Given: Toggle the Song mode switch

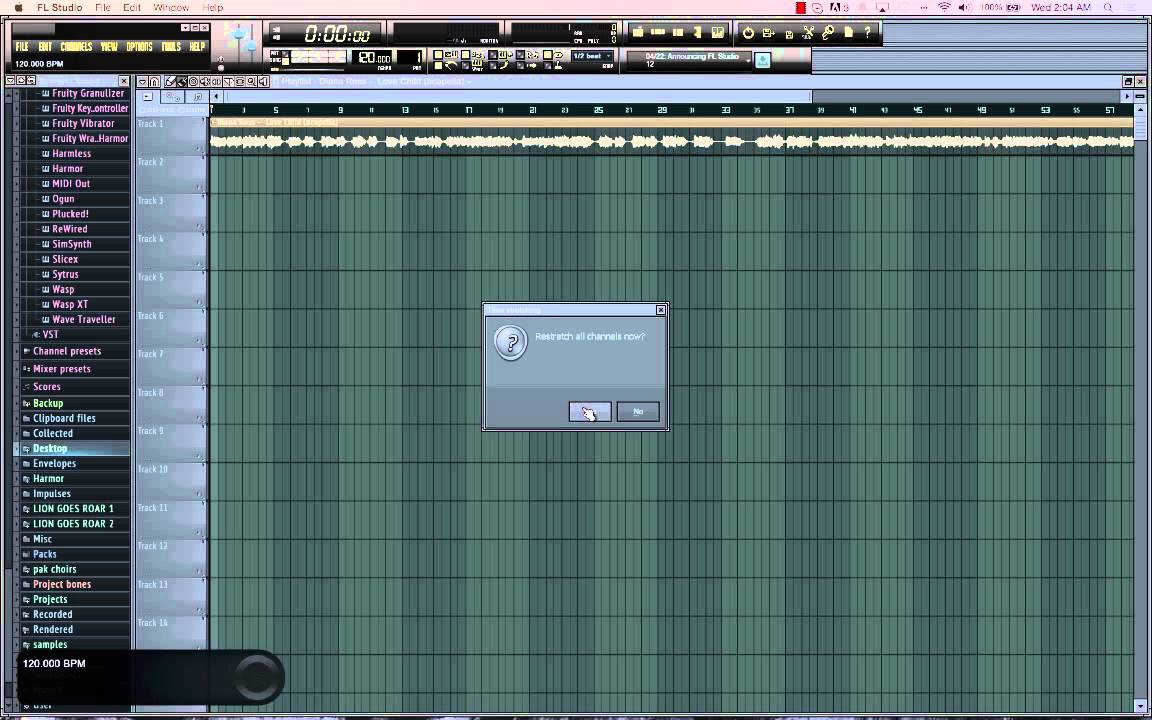Looking at the screenshot, I should coord(286,62).
